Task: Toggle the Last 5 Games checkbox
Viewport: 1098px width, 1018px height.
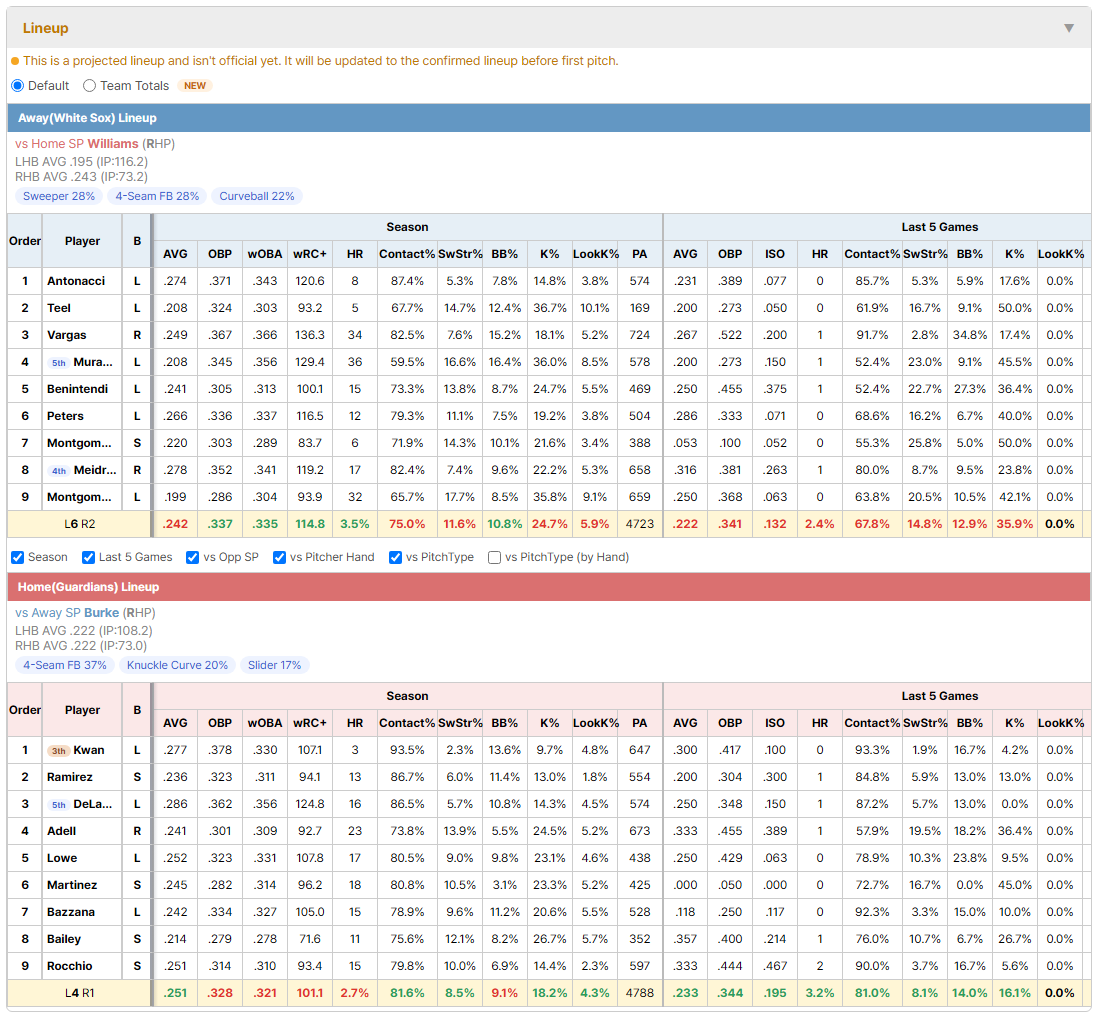Action: (88, 557)
